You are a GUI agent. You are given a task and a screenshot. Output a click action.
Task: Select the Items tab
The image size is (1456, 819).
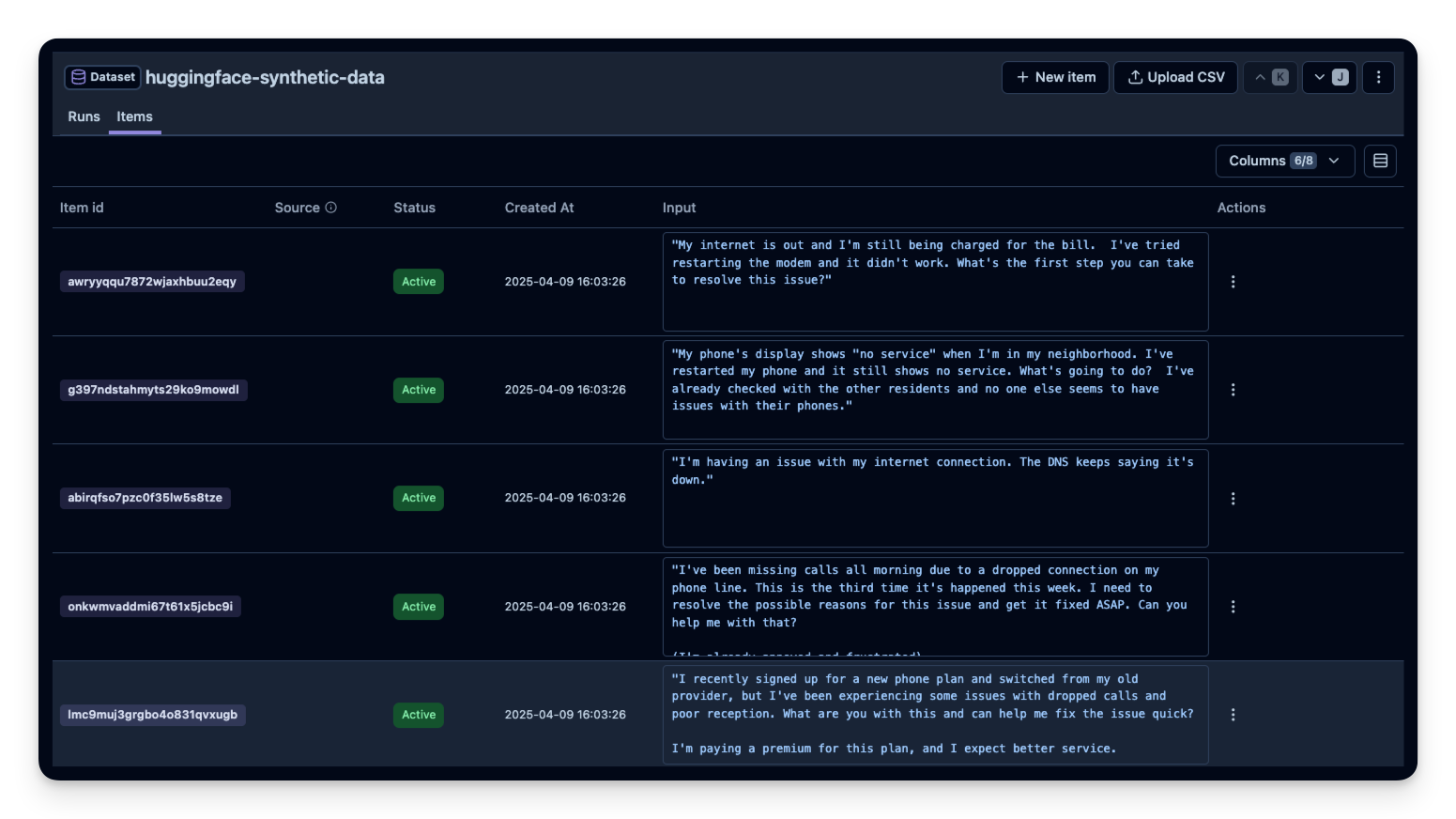pos(134,116)
